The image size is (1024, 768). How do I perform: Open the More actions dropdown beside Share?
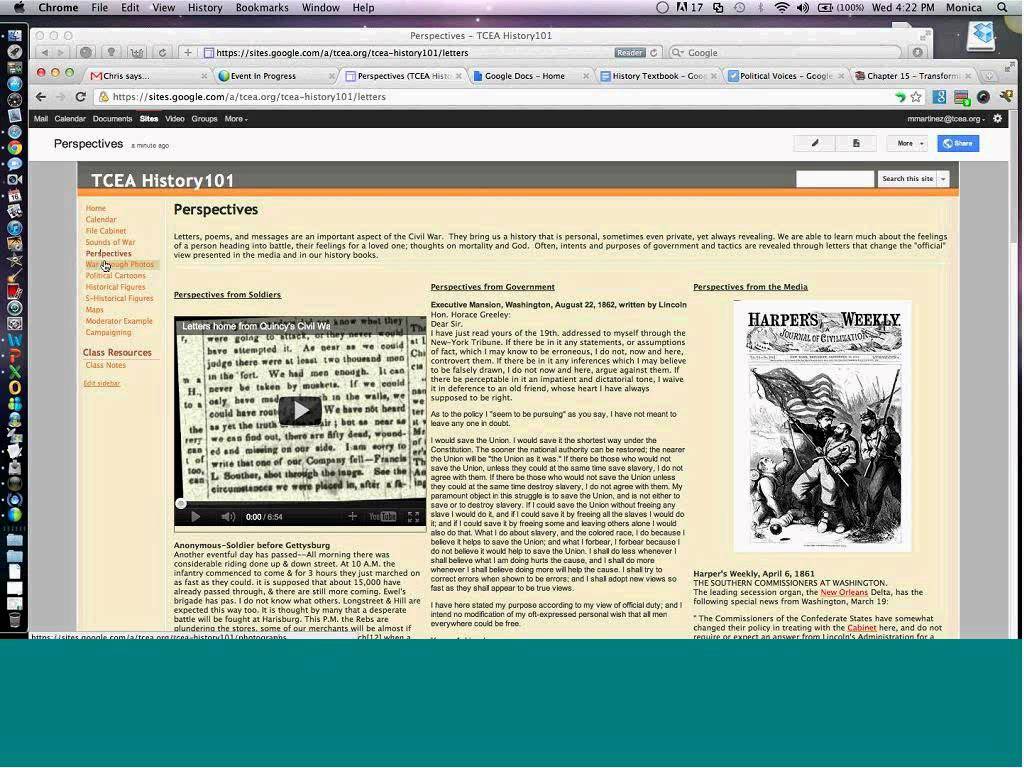[x=906, y=143]
